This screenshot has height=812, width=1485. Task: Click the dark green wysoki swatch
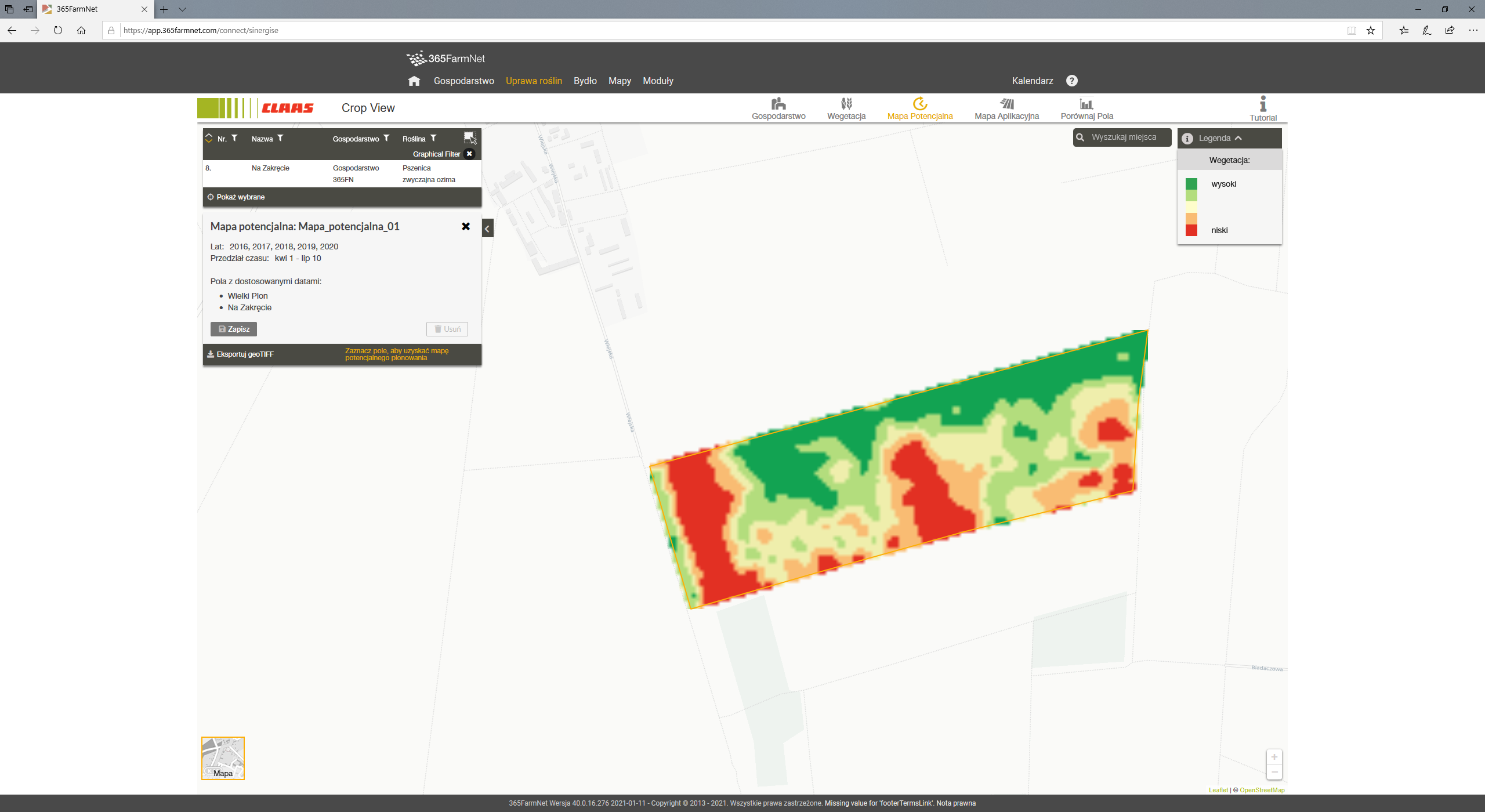click(x=1191, y=184)
